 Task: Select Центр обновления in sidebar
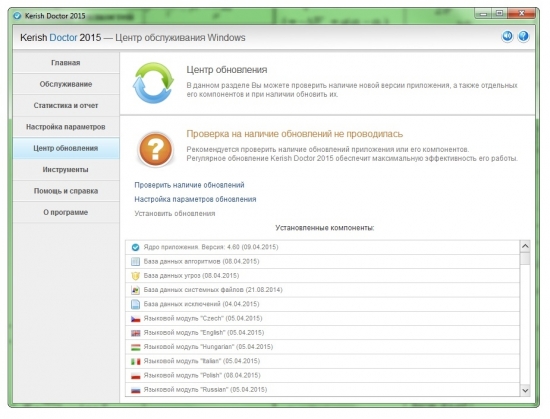pos(66,148)
